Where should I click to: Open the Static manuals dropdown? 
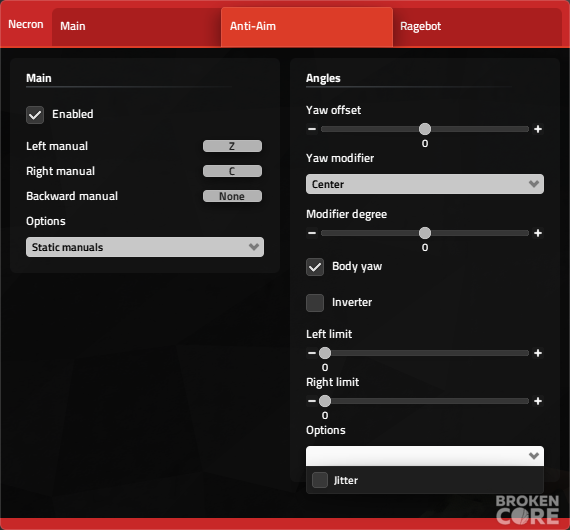145,247
